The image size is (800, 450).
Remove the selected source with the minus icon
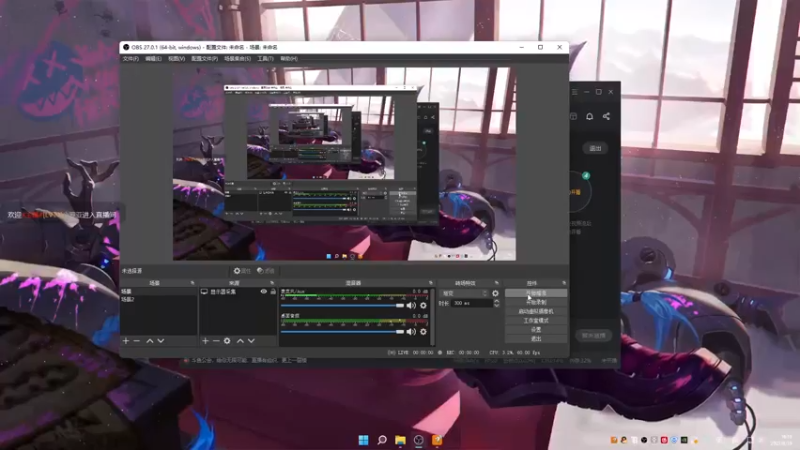216,341
